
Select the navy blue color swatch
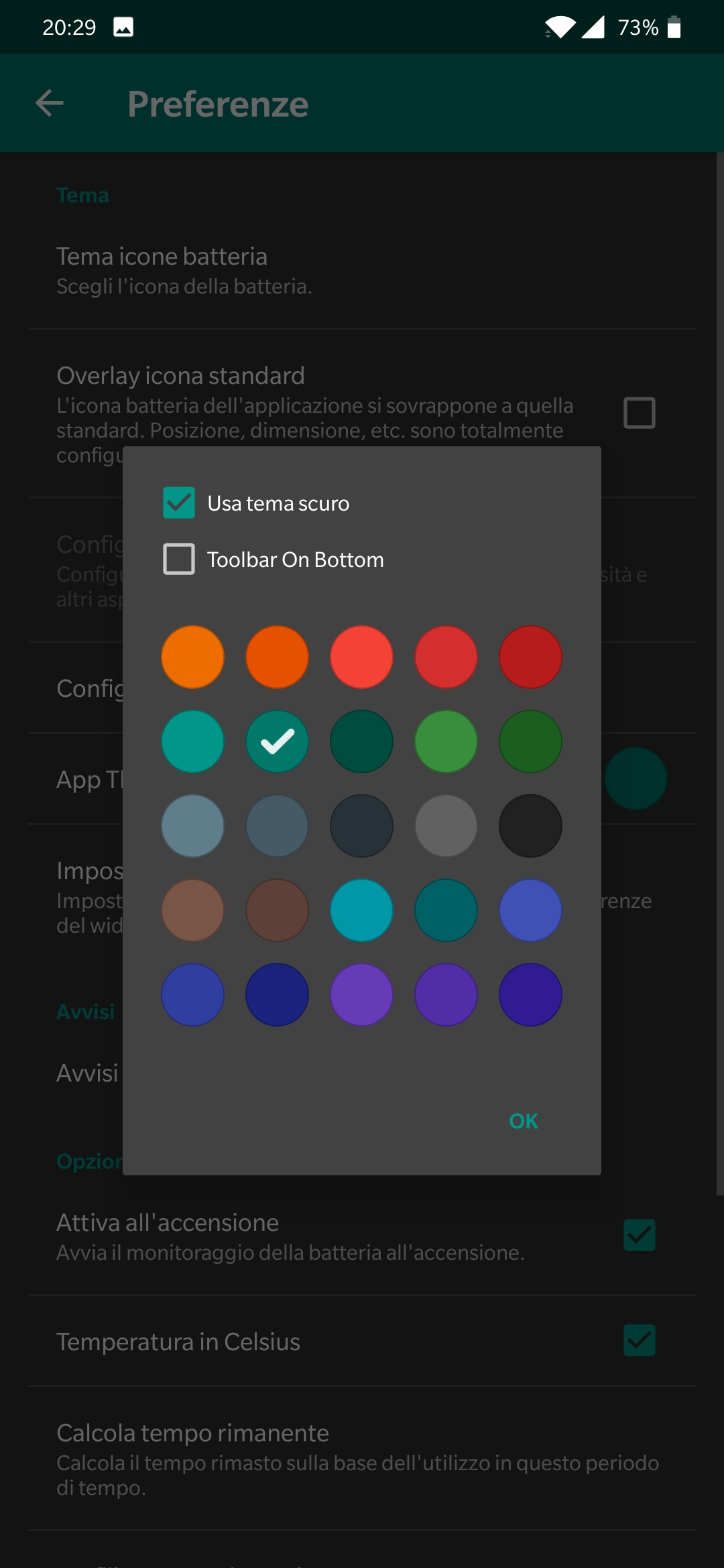click(x=278, y=995)
